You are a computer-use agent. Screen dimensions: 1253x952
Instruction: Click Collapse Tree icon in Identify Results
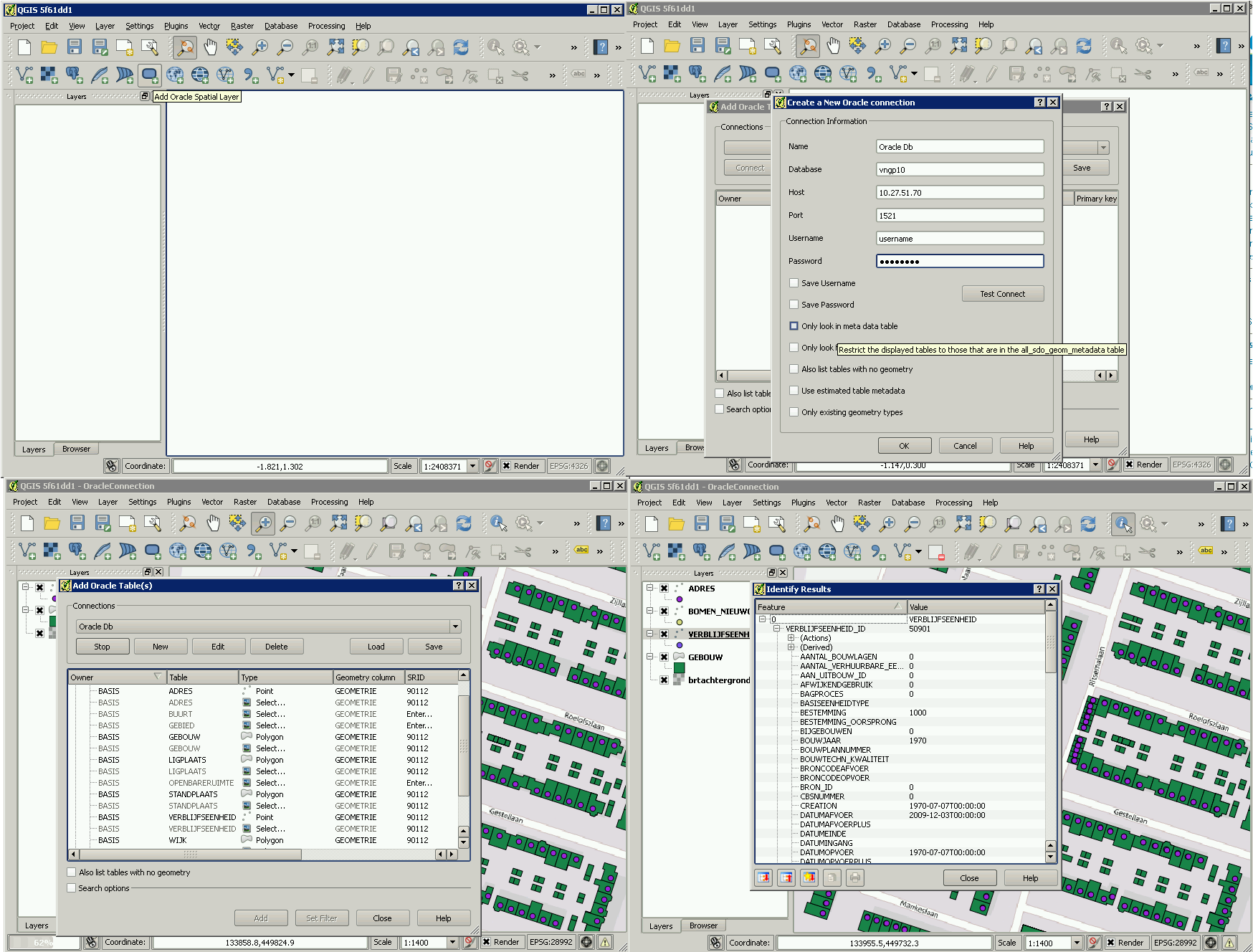coord(786,877)
